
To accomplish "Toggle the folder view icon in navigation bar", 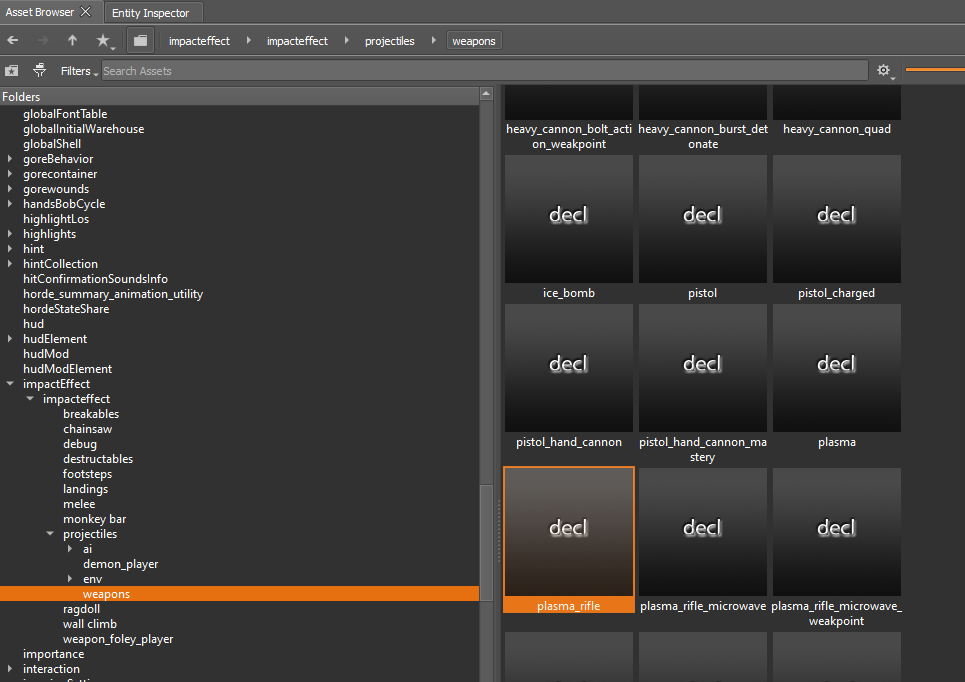I will (x=140, y=41).
